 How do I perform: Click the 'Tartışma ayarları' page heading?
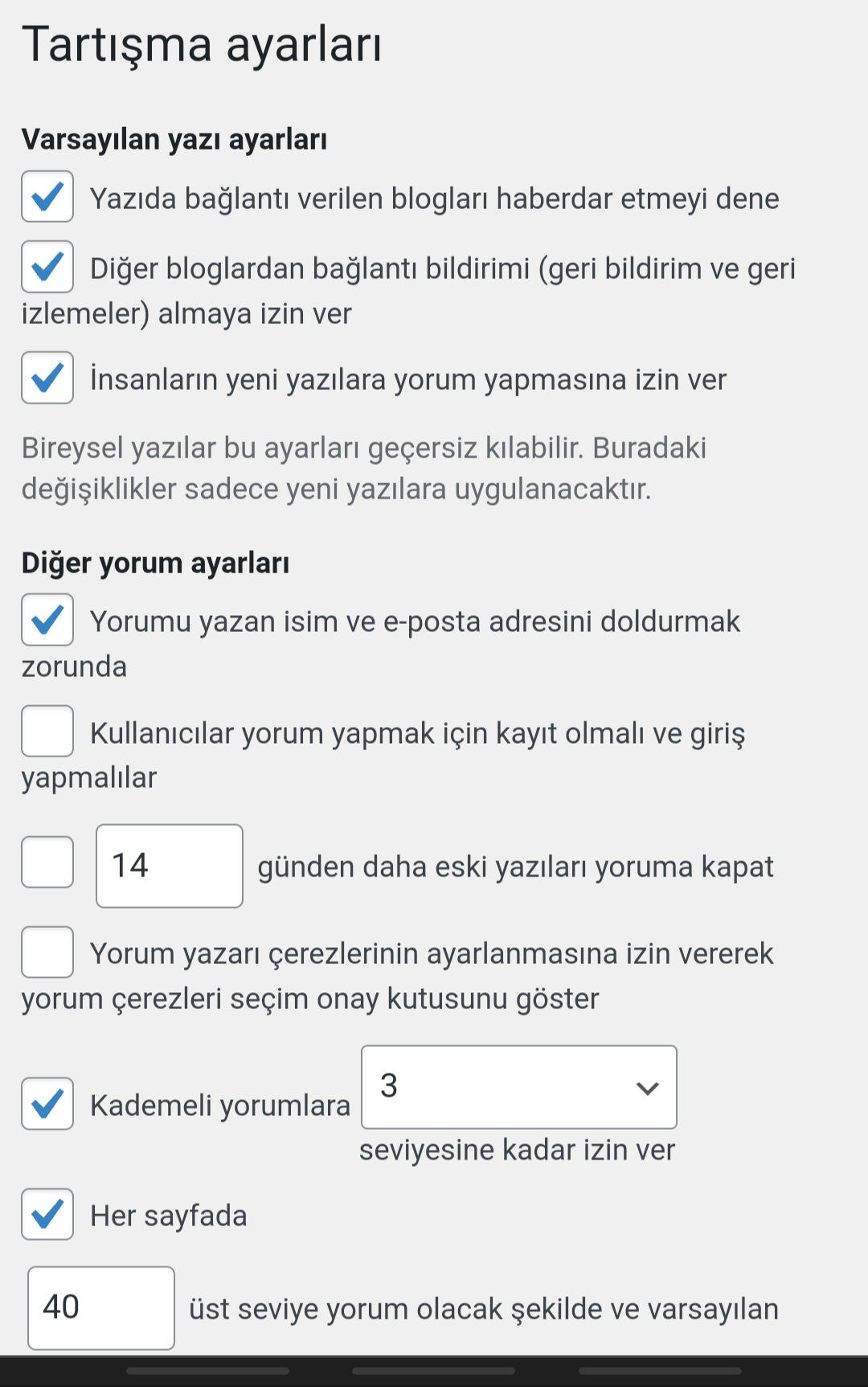tap(202, 45)
